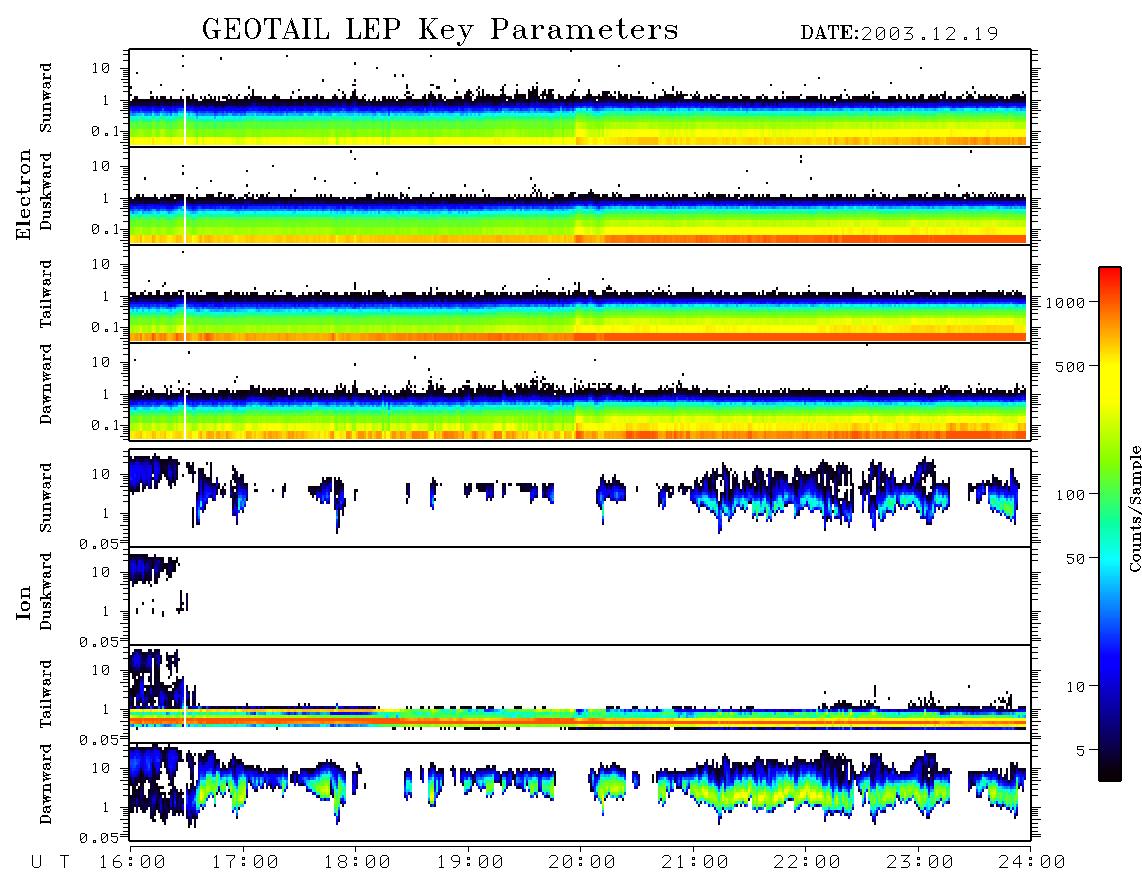The height and width of the screenshot is (880, 1142).
Task: Open the Electron Tailward spectrogram panel
Action: coord(580,294)
